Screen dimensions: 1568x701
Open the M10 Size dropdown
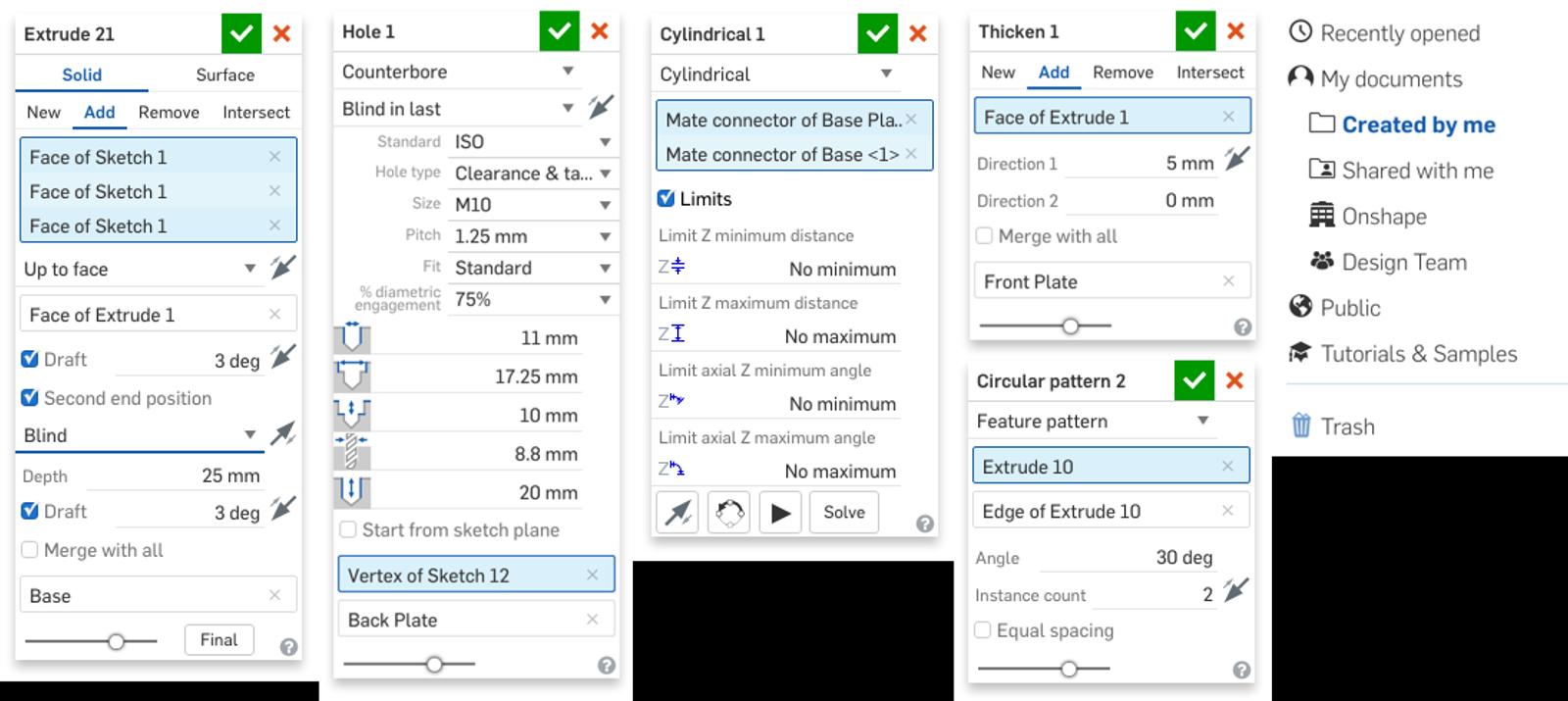[x=605, y=205]
